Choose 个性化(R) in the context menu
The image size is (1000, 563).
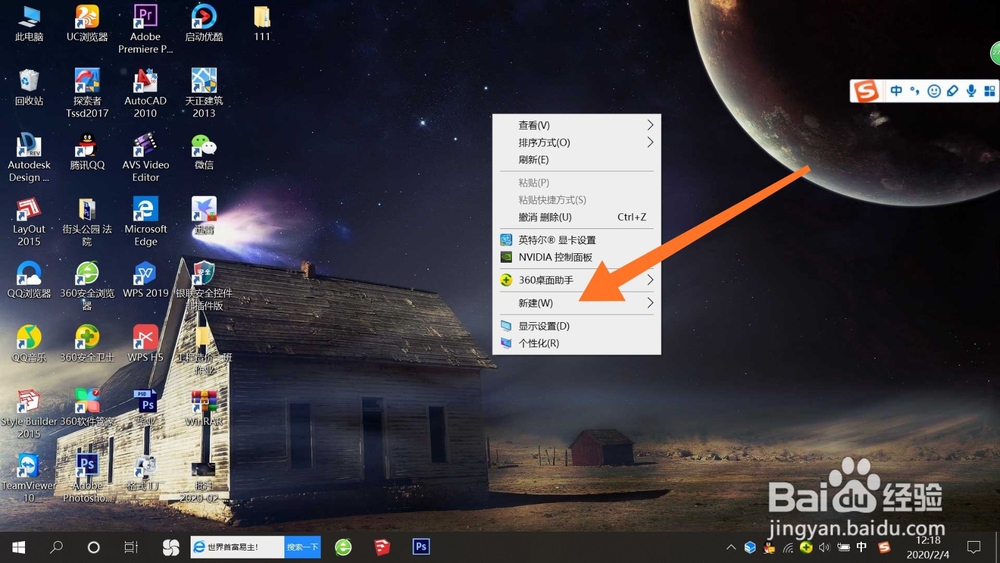tap(577, 343)
